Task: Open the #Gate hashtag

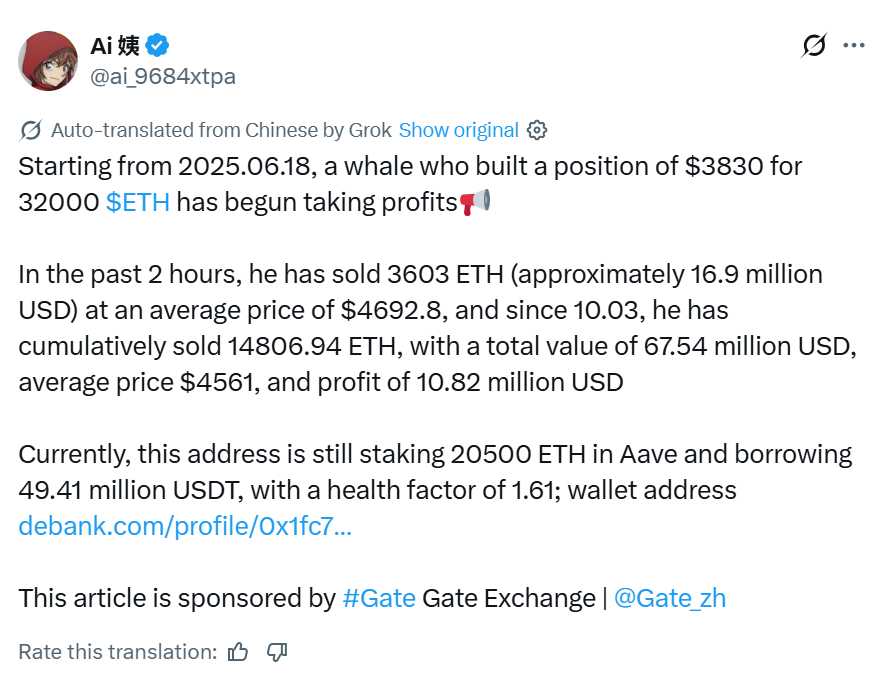Action: coord(378,598)
